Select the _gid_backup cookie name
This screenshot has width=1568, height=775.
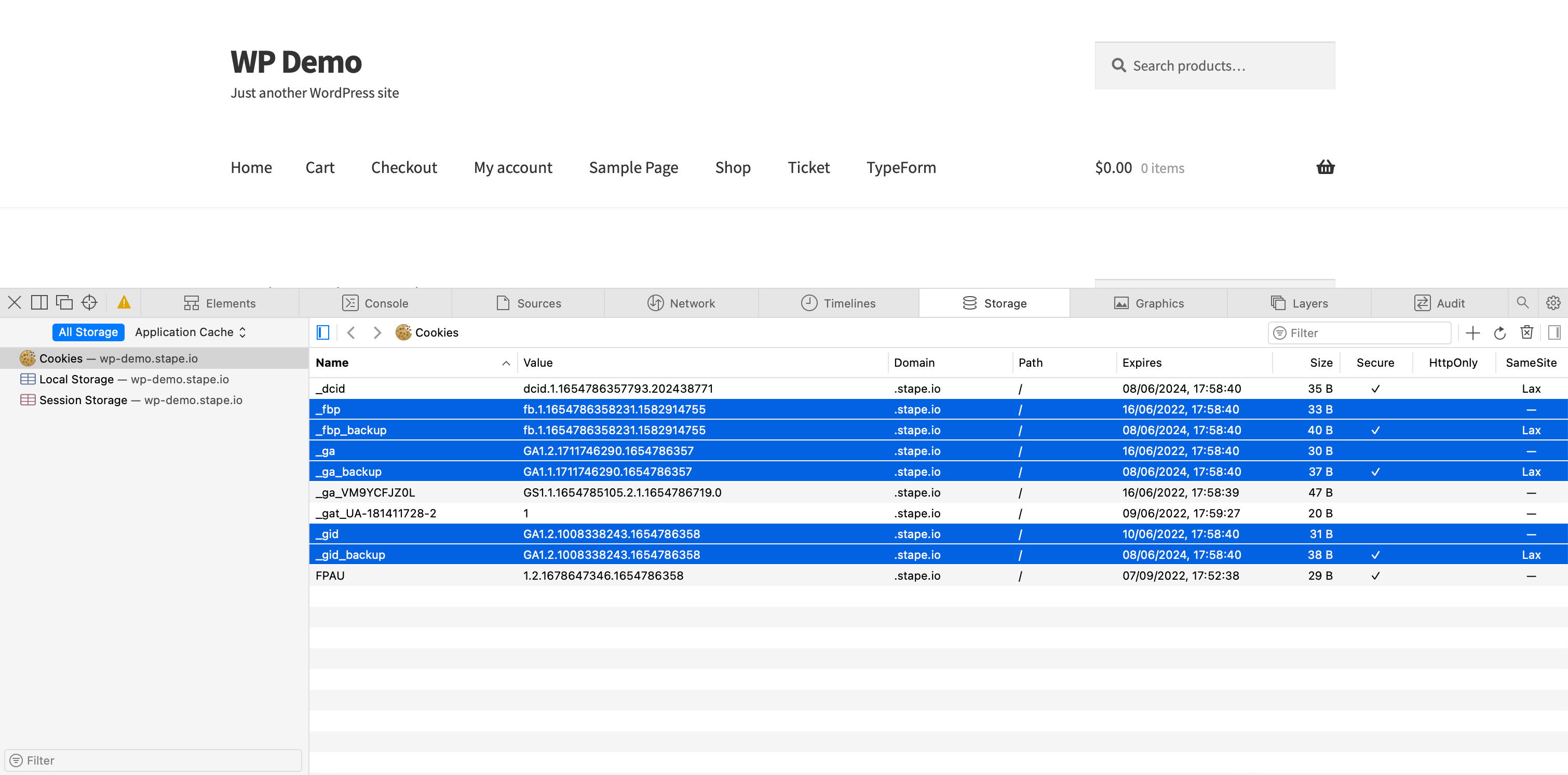click(x=350, y=555)
